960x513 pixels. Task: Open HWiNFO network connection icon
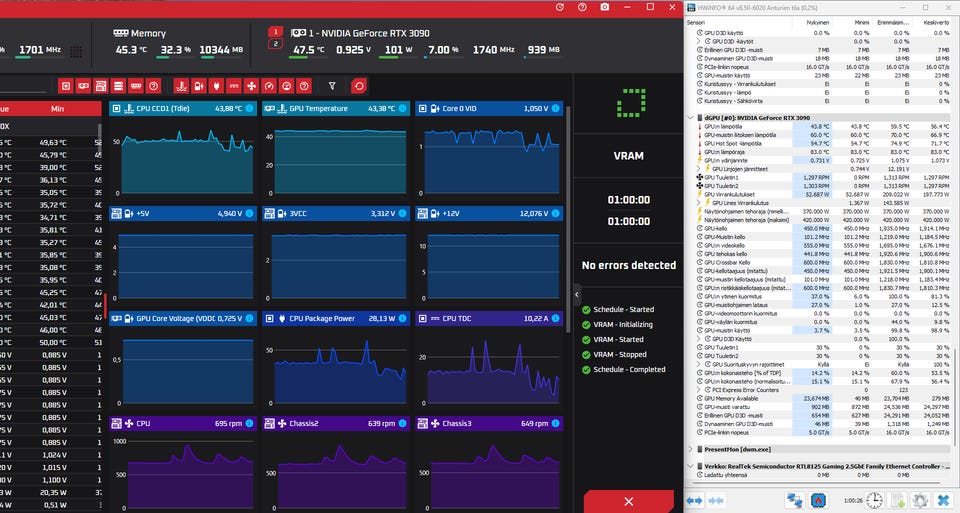[794, 500]
